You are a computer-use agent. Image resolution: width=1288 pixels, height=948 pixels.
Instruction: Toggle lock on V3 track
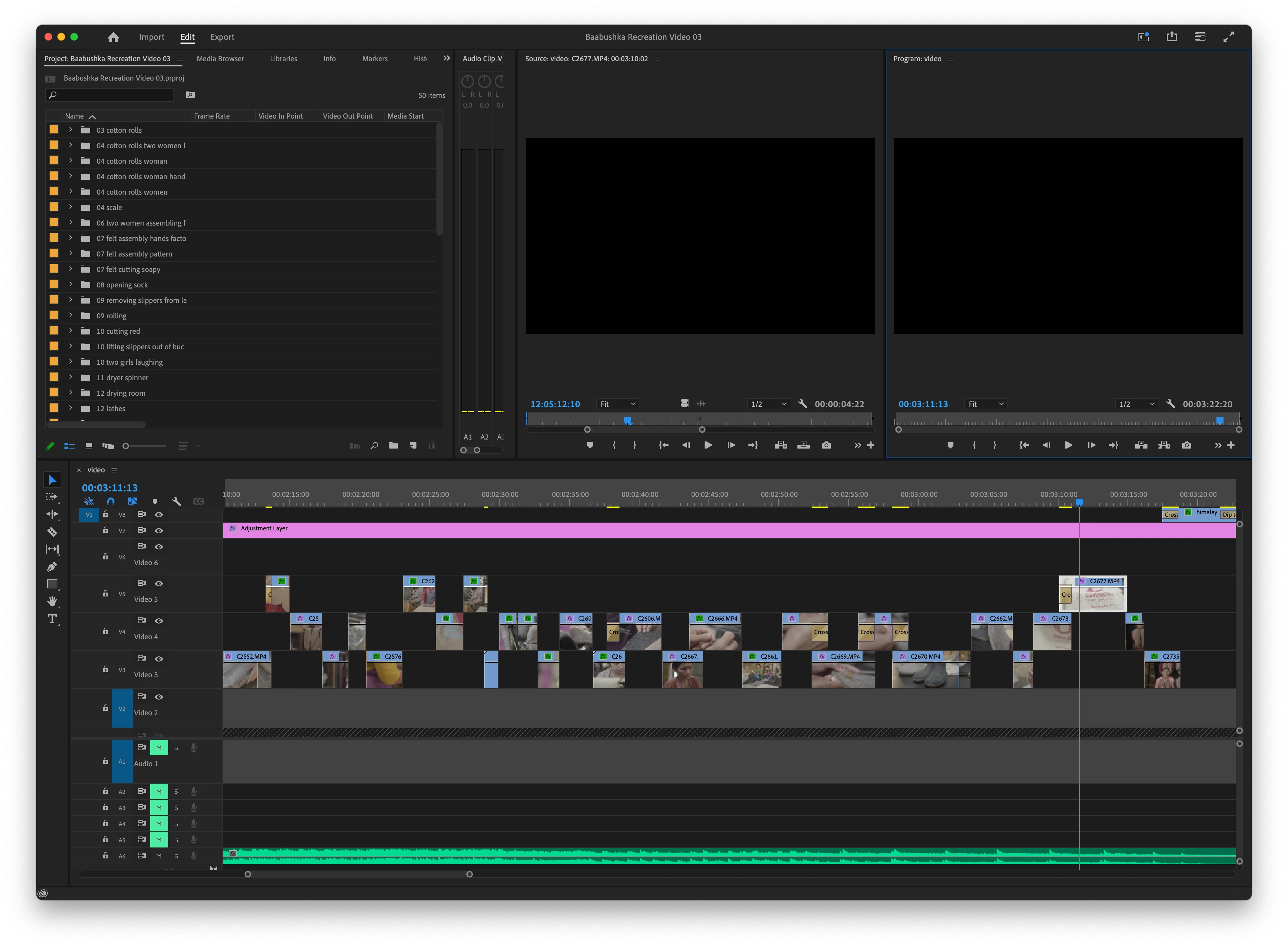pyautogui.click(x=106, y=669)
